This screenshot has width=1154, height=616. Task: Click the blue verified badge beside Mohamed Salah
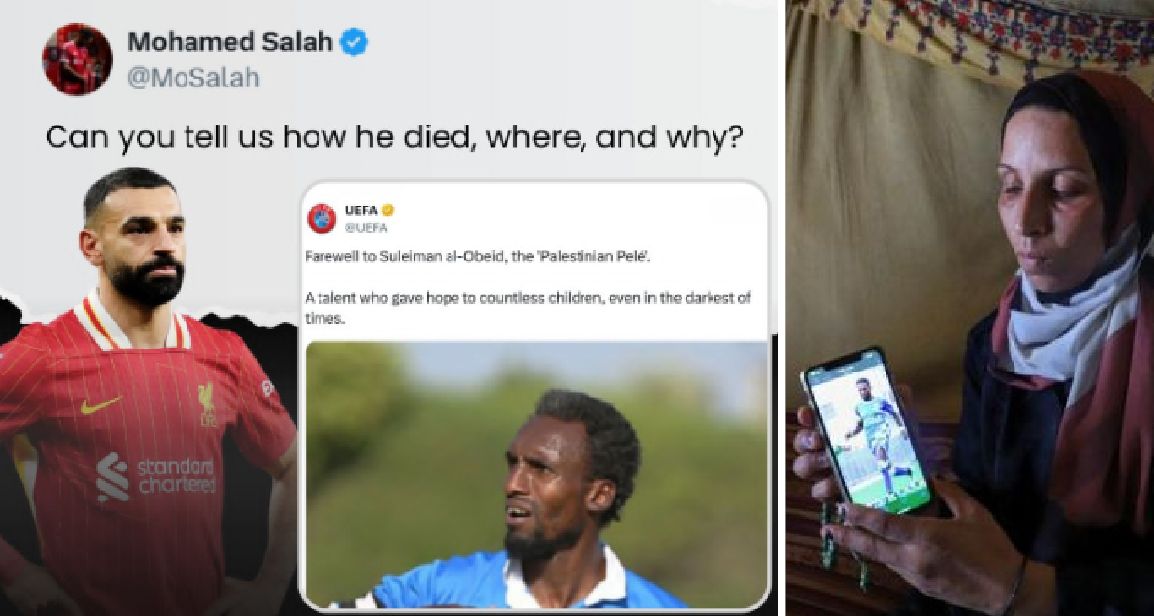[x=354, y=43]
